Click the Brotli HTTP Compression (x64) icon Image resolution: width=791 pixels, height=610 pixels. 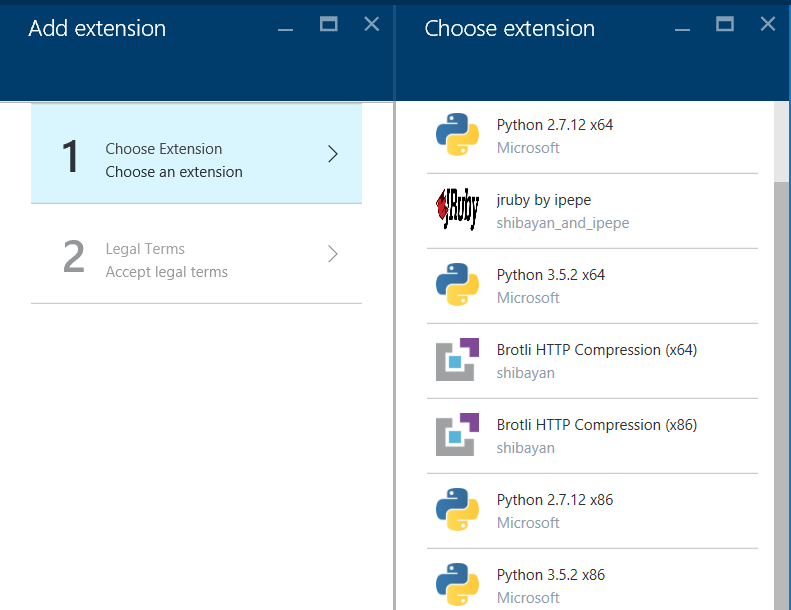click(457, 359)
